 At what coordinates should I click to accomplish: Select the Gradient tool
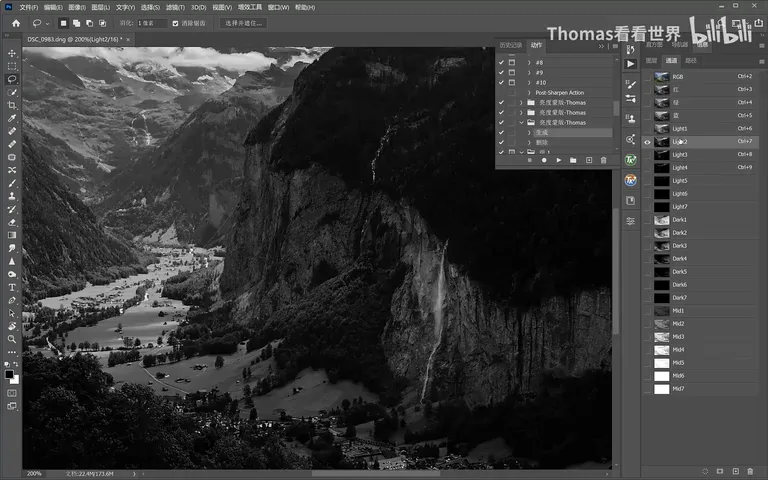click(12, 235)
